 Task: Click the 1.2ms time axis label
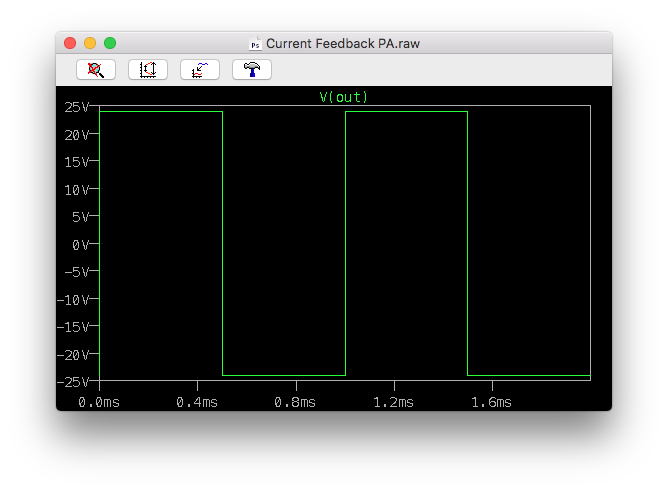(393, 402)
